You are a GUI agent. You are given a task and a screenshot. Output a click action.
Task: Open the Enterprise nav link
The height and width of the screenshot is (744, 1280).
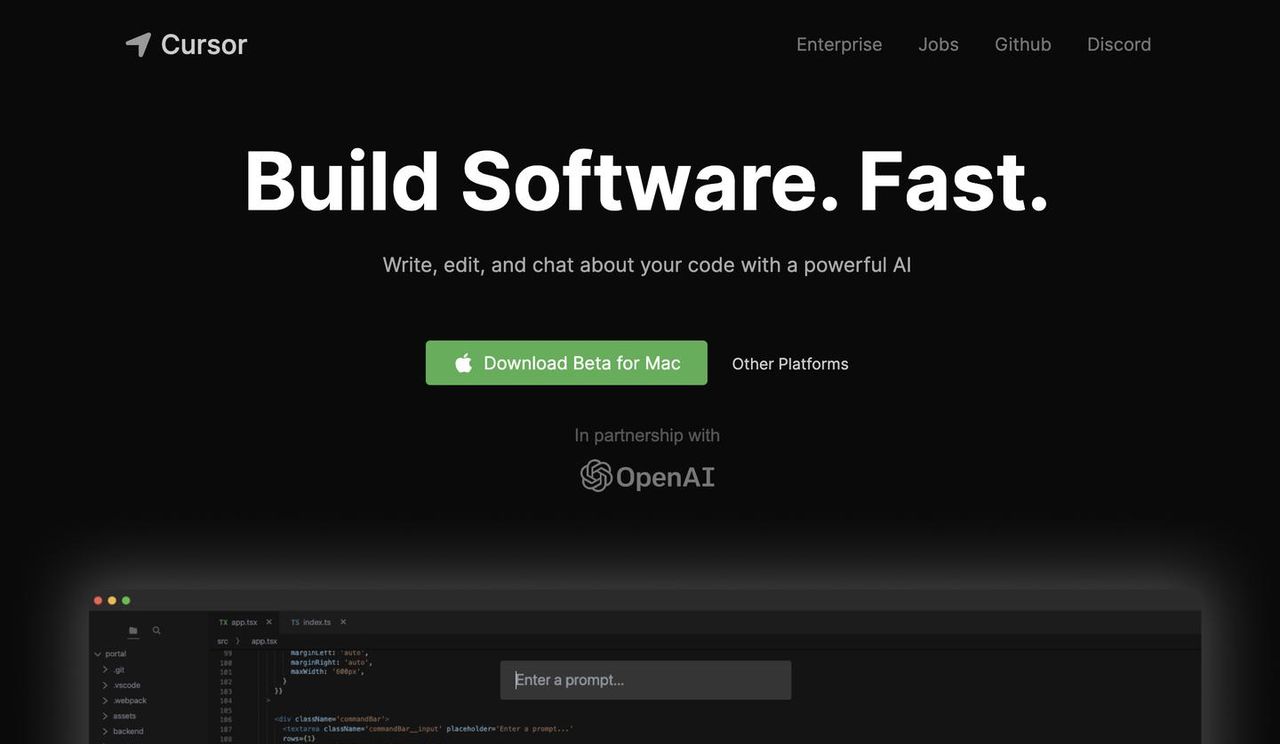[x=839, y=44]
